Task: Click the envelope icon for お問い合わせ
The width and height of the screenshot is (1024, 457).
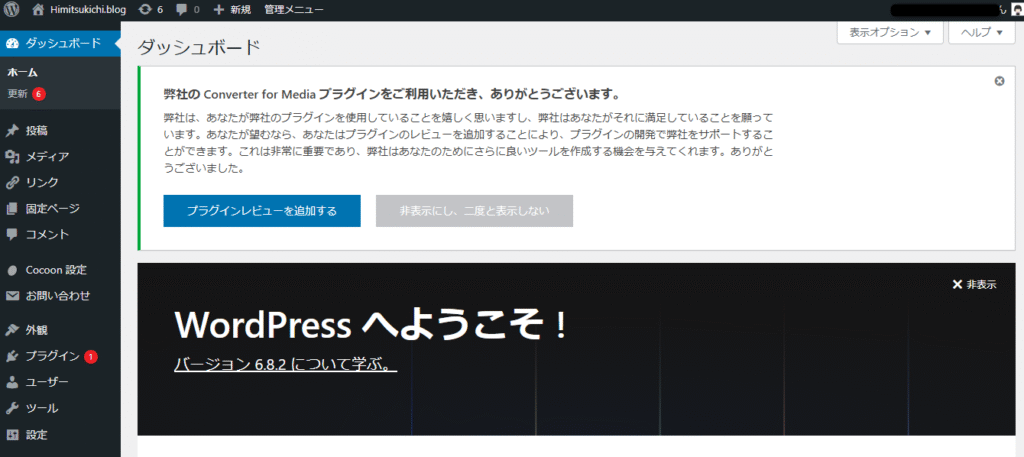Action: [12, 296]
